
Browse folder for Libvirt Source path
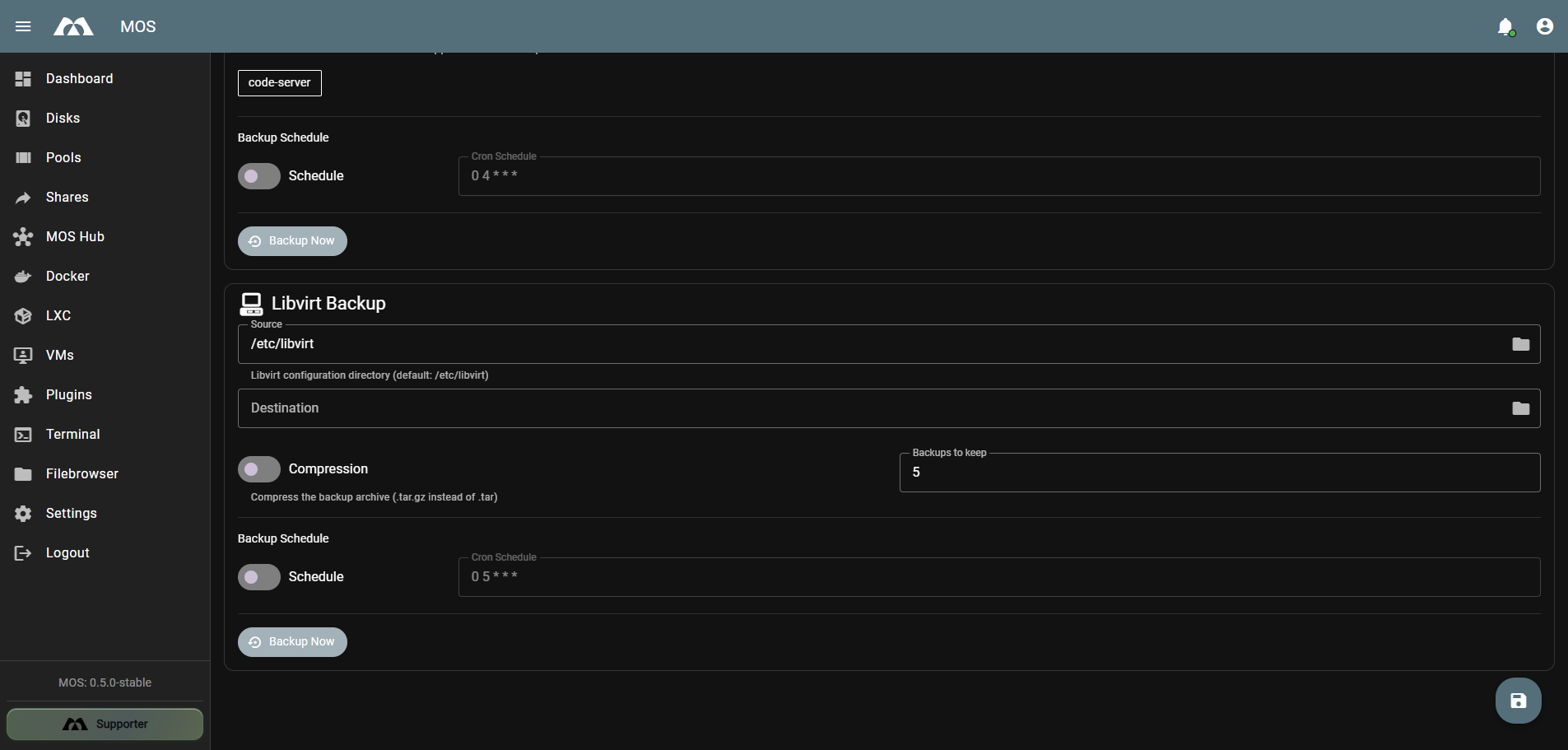click(x=1520, y=344)
